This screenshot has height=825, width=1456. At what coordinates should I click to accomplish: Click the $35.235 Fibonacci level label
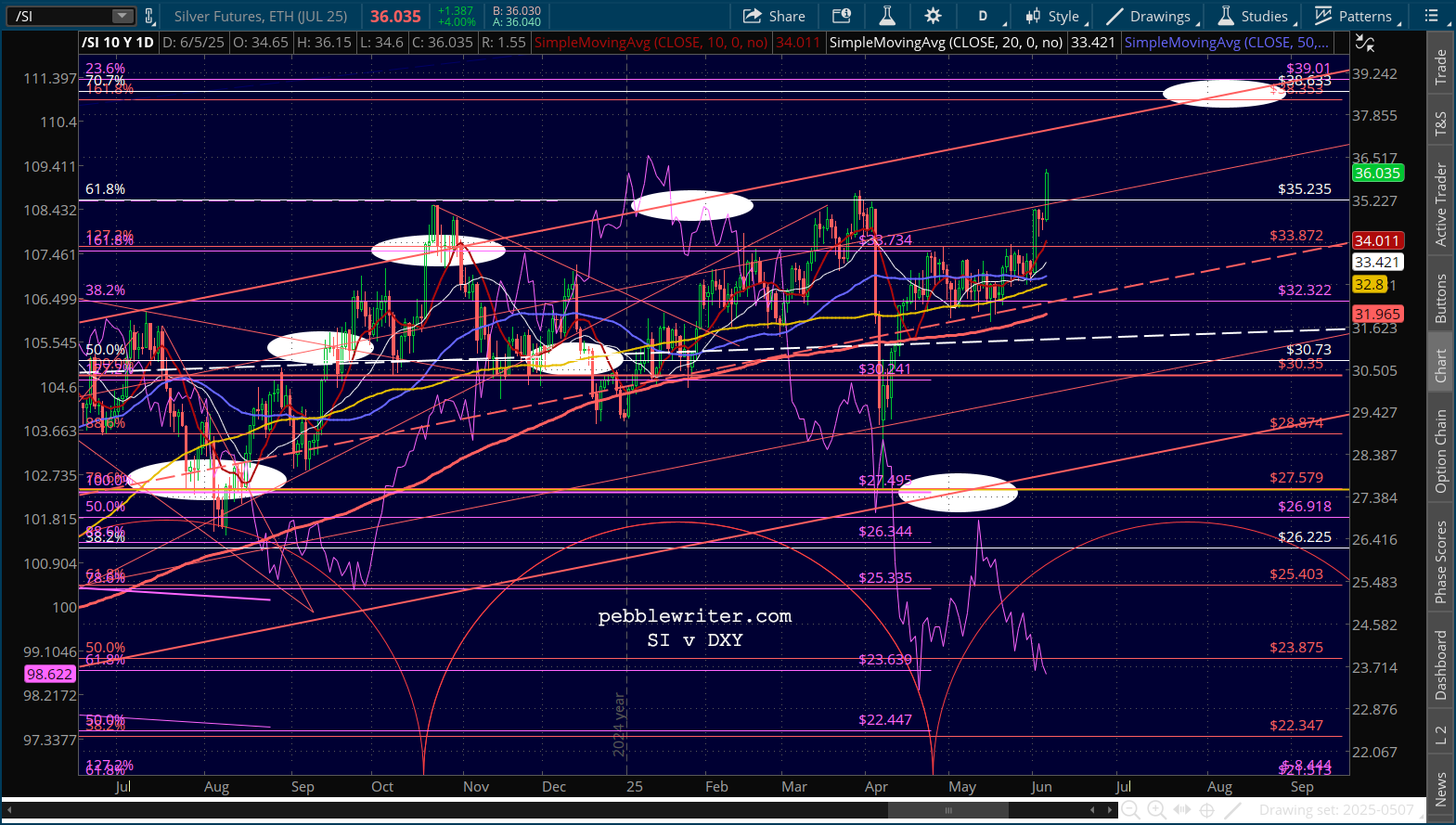[1305, 189]
